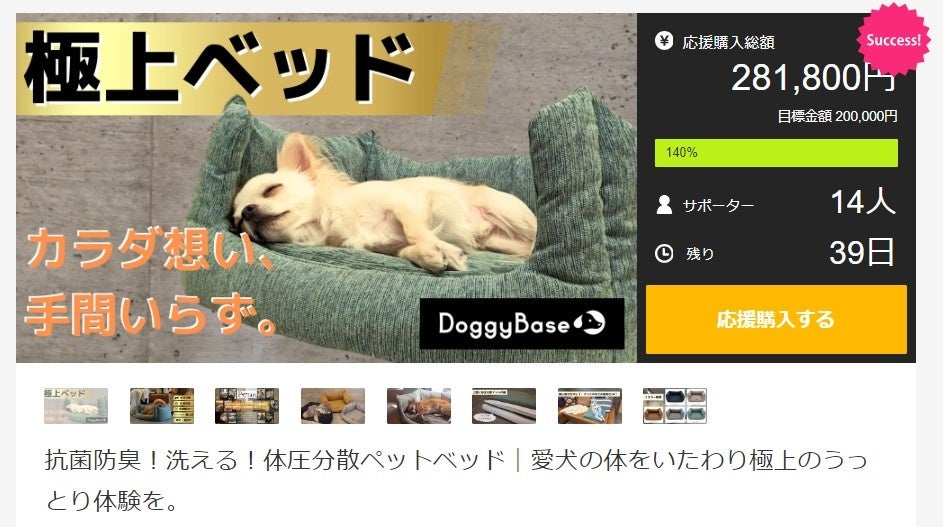Viewport: 943px width, 527px height.
Task: Select the first thumbnail with 極上ベッド title
Action: (x=76, y=405)
